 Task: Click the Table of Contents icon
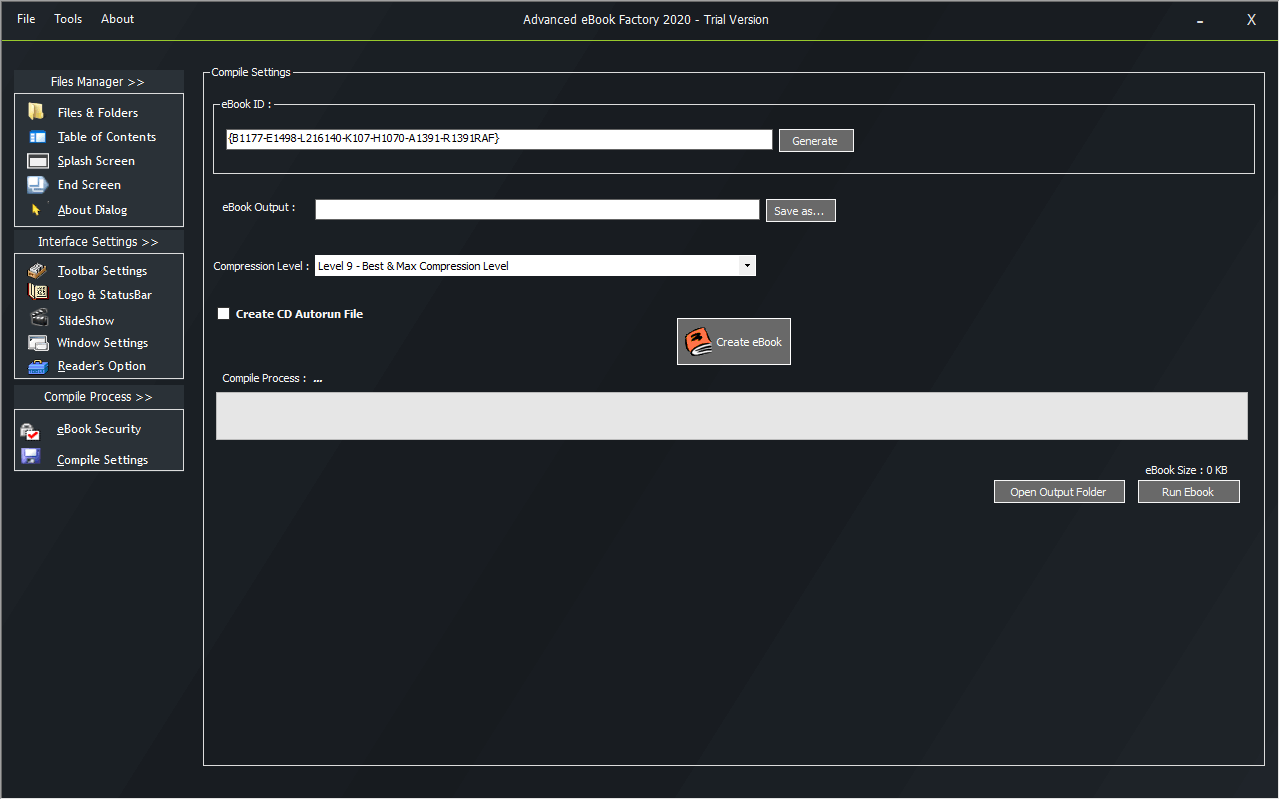pos(37,137)
